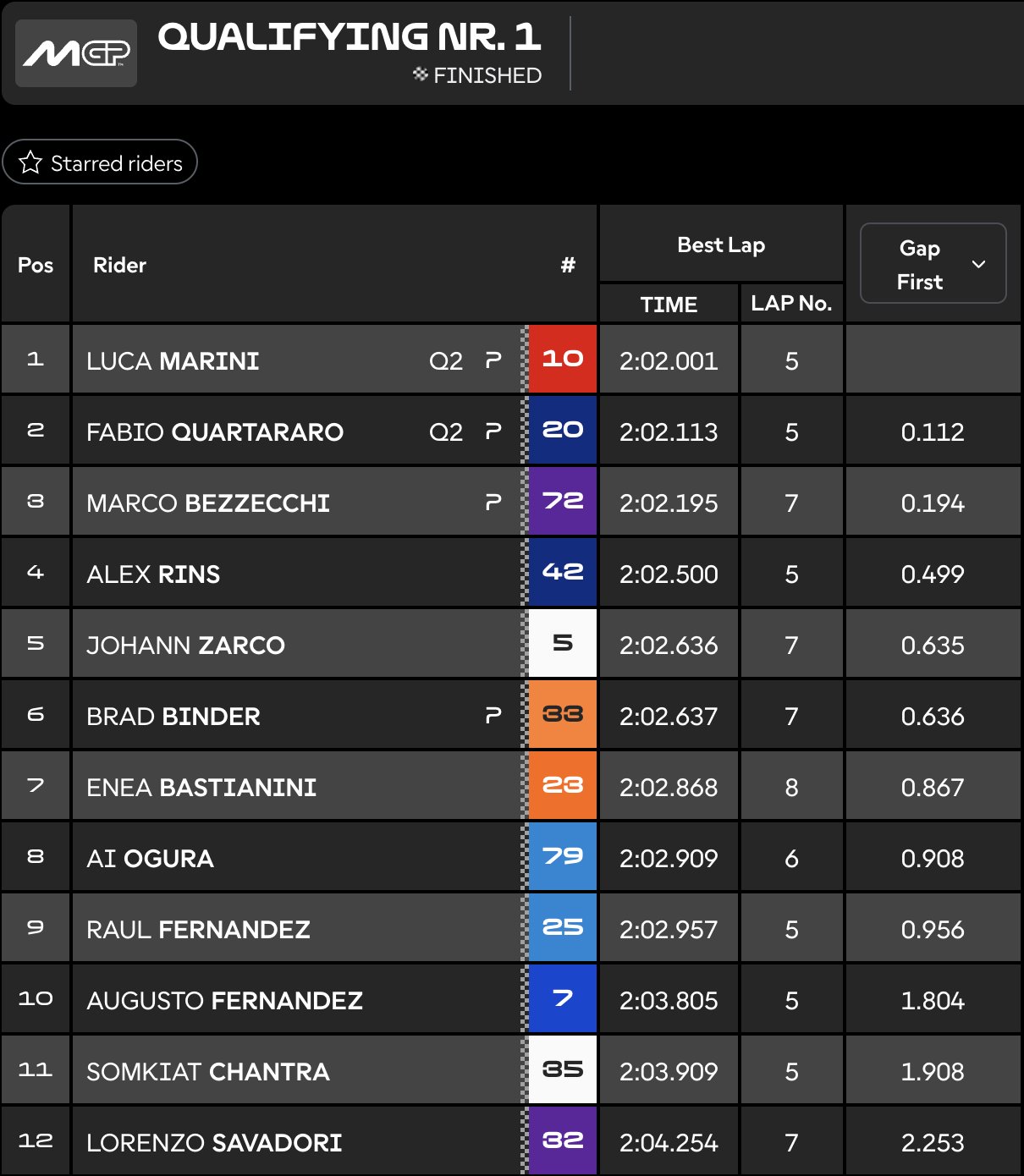Screen dimensions: 1024x1176
Task: Select the Best Lap column header
Action: [721, 245]
